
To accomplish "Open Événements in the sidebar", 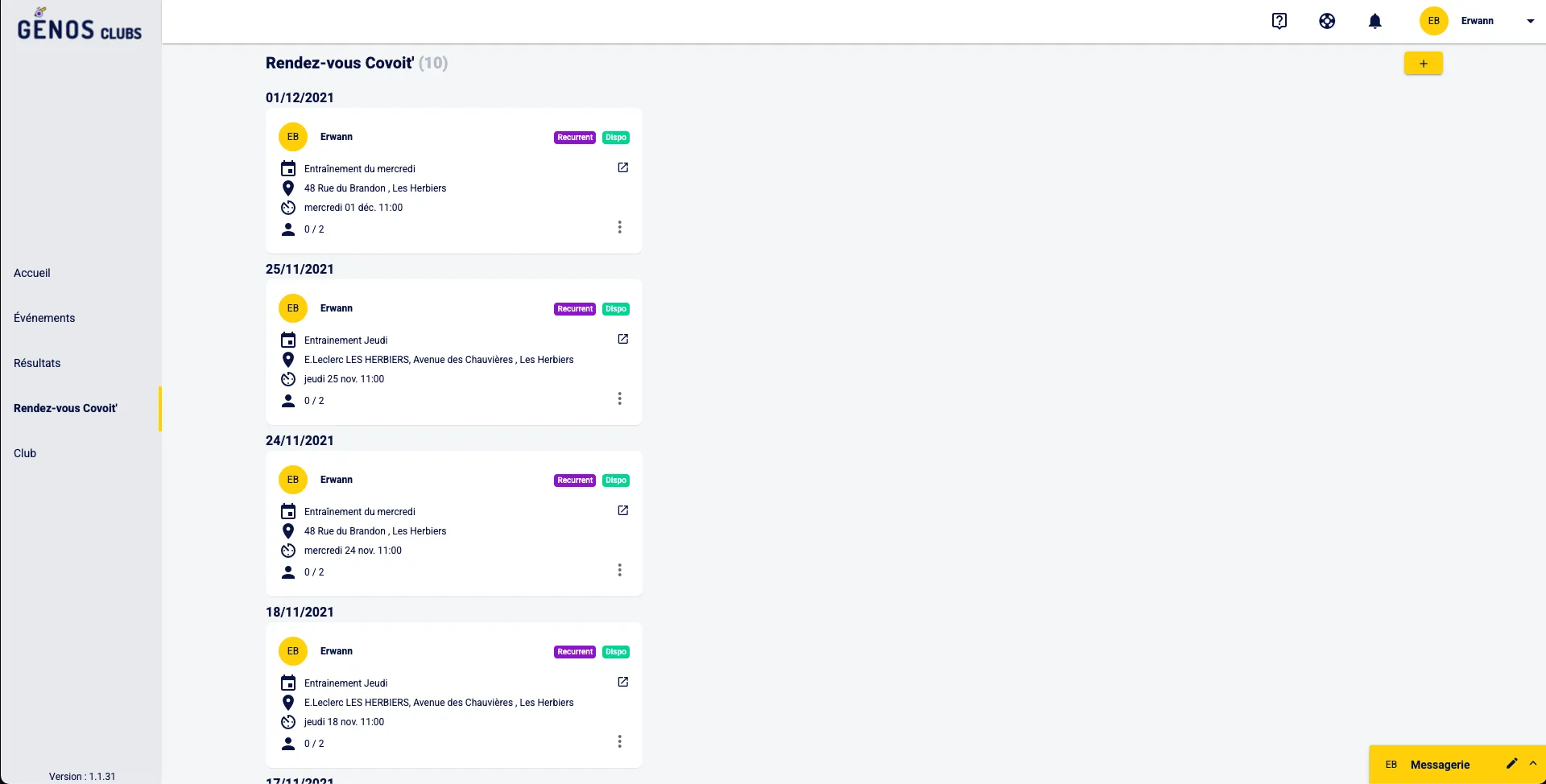I will click(x=44, y=318).
